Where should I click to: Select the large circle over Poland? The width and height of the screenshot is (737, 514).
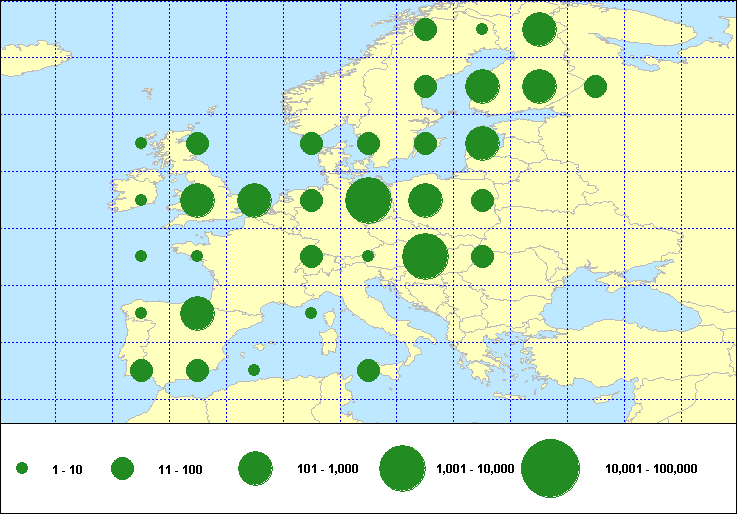(425, 200)
